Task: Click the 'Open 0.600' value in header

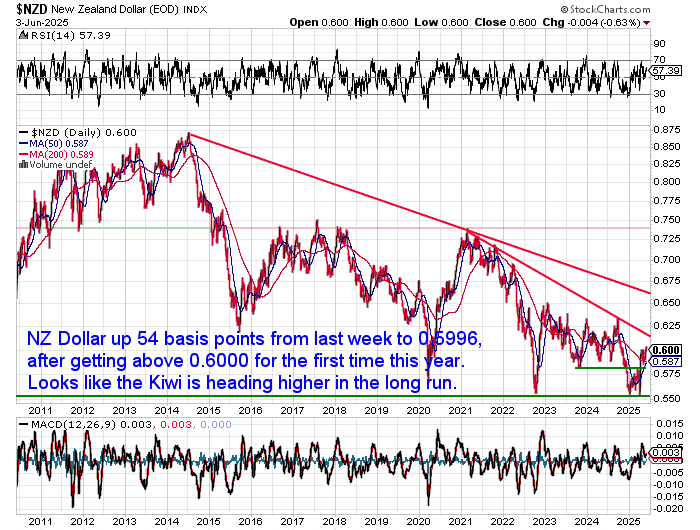Action: click(319, 22)
